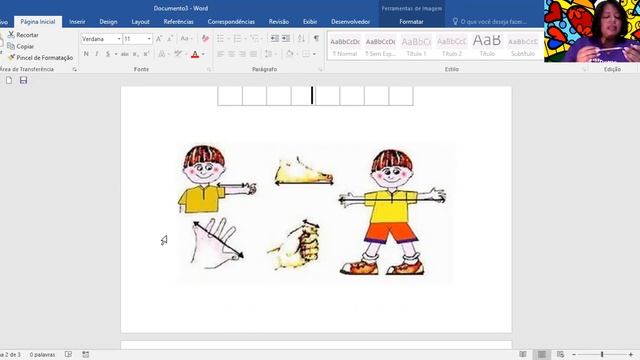The height and width of the screenshot is (360, 640).
Task: Open the Design ribbon tab
Action: tap(108, 22)
